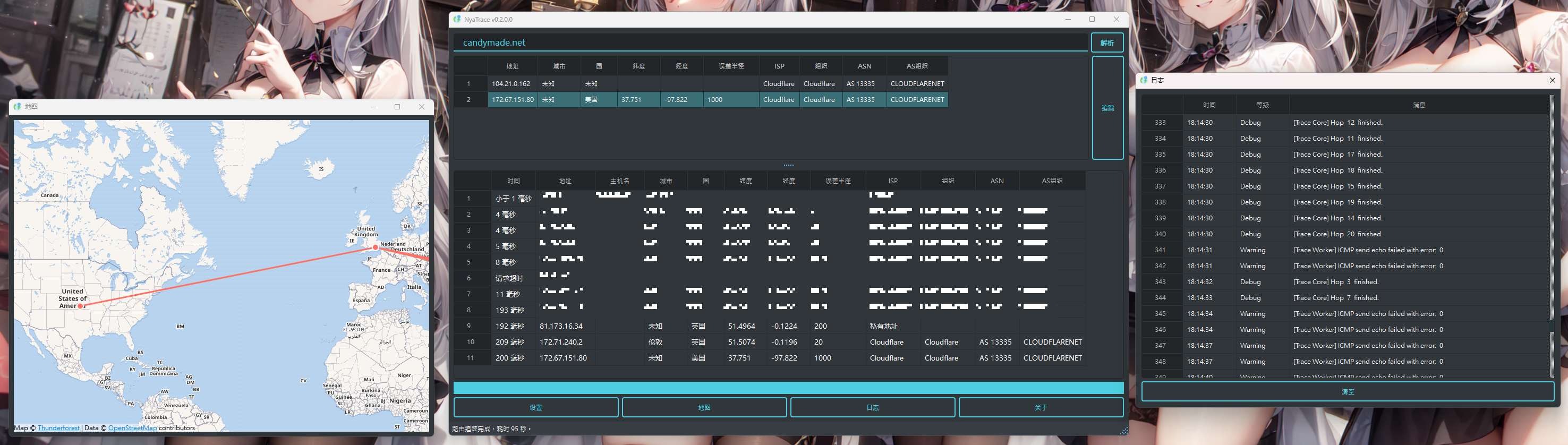Click the cyan trace progress bar

coord(788,388)
